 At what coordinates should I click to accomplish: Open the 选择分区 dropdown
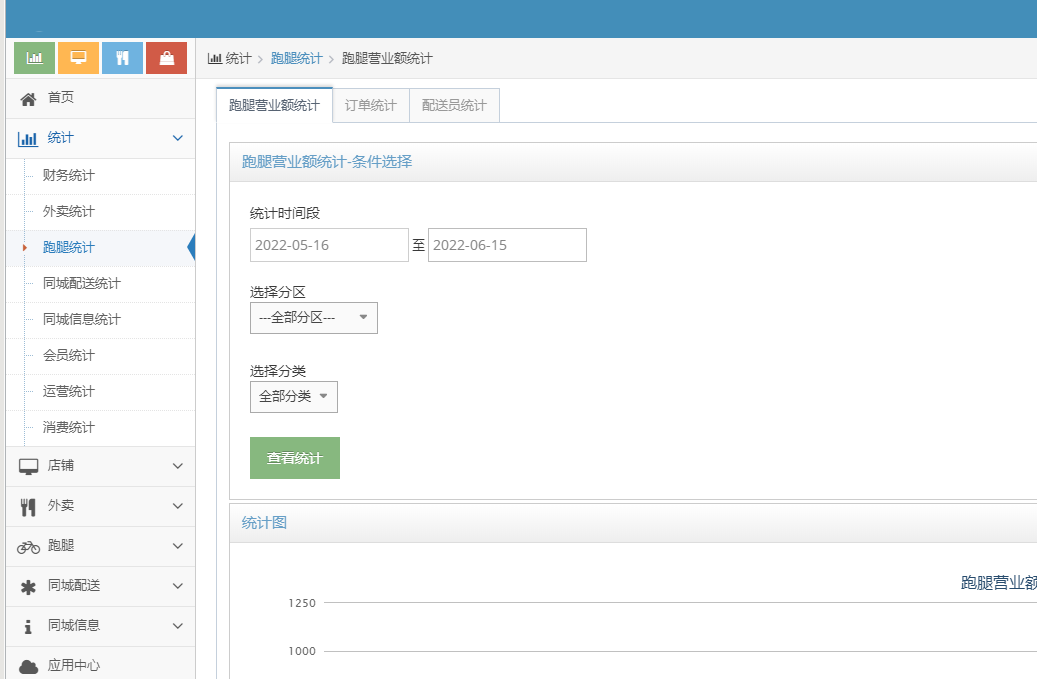tap(313, 318)
